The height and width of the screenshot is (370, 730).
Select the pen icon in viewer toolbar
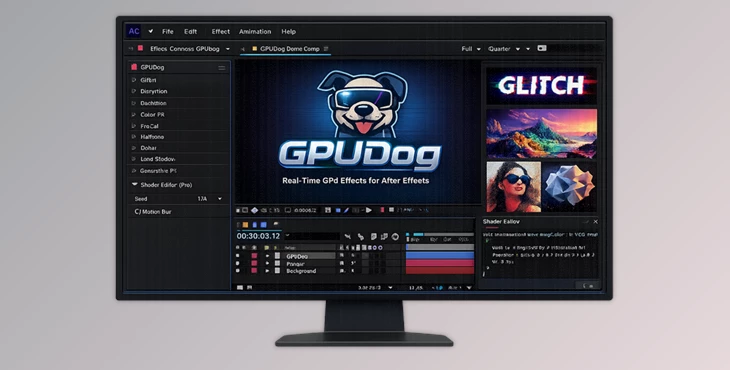tap(346, 210)
